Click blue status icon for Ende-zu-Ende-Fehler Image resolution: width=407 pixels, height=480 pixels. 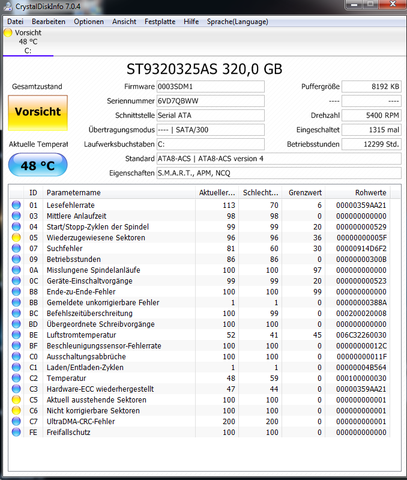pos(16,292)
